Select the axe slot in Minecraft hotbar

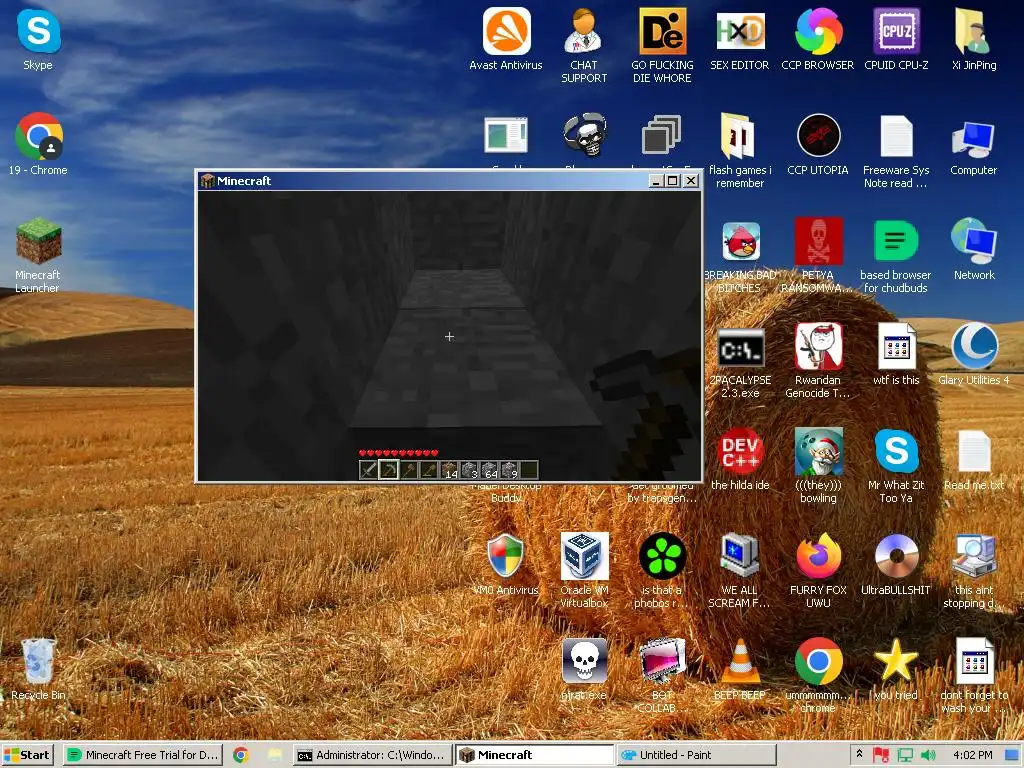tap(409, 470)
